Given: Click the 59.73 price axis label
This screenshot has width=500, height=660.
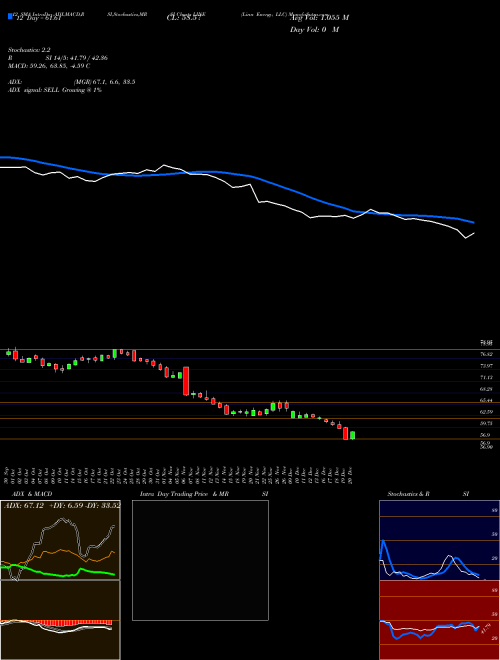Looking at the screenshot, I should (486, 424).
